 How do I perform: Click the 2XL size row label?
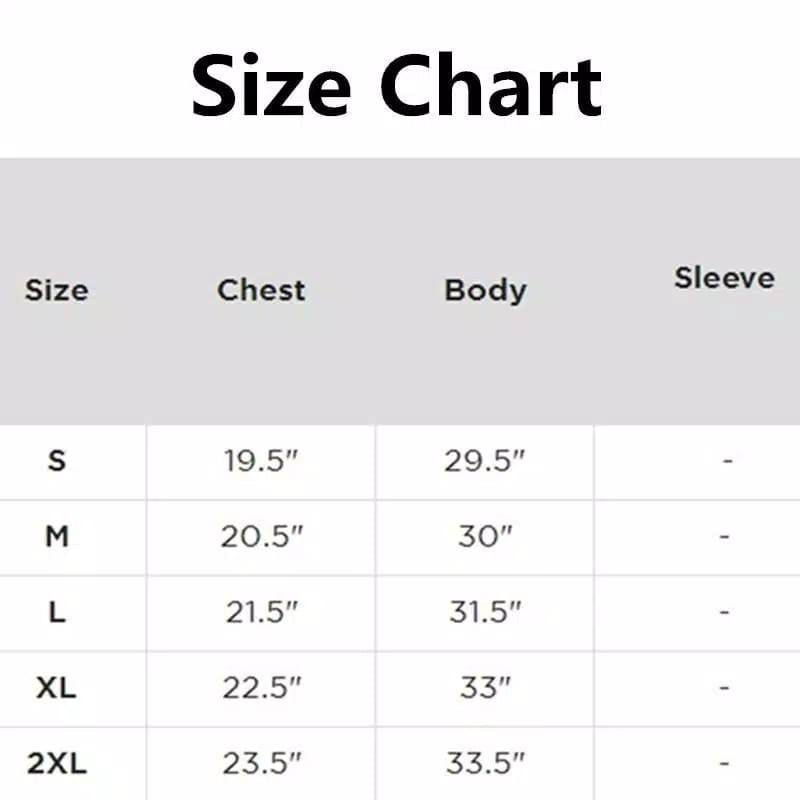[x=57, y=764]
